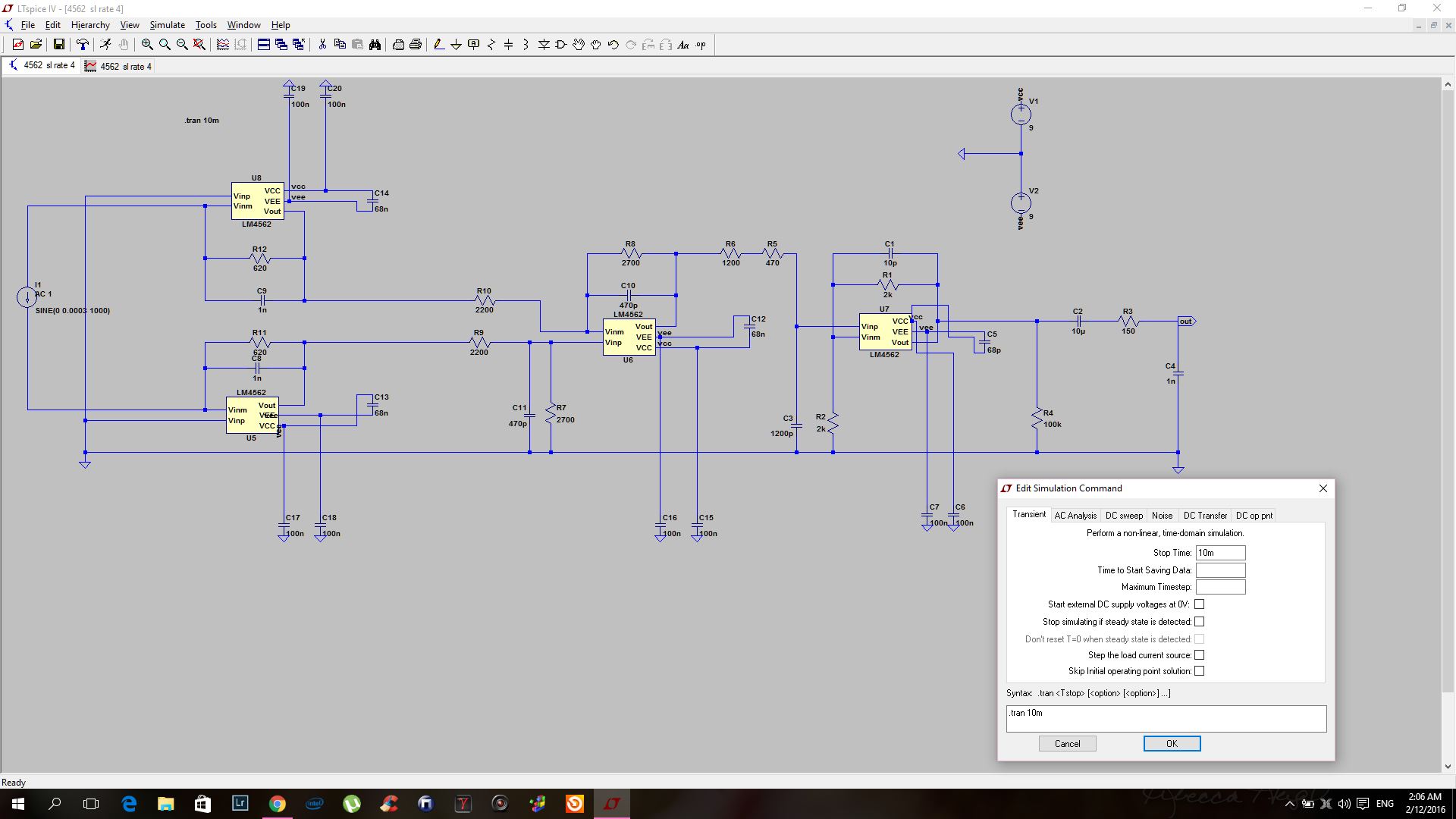
Task: Switch to the waveform 4562 sl rate 4 tab
Action: tap(118, 66)
